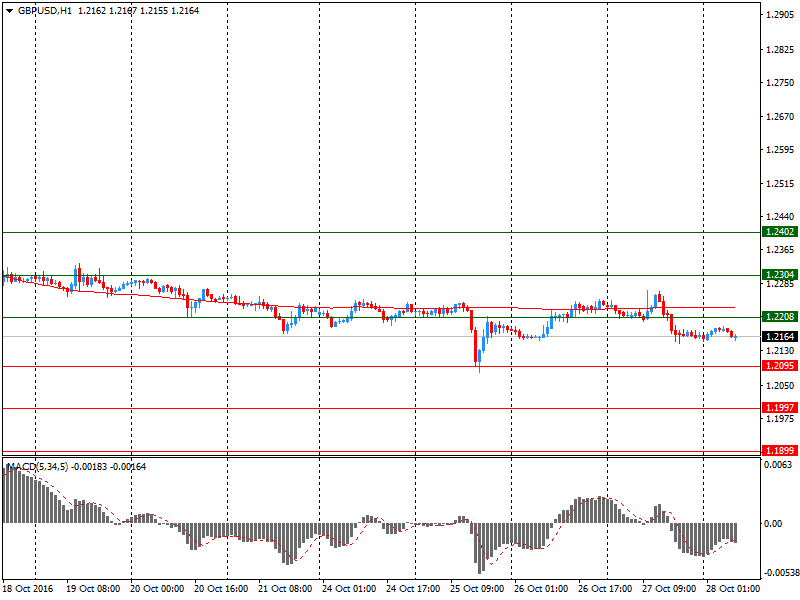Click the 19 Oct 08:00 time label
The width and height of the screenshot is (800, 600).
click(x=93, y=589)
